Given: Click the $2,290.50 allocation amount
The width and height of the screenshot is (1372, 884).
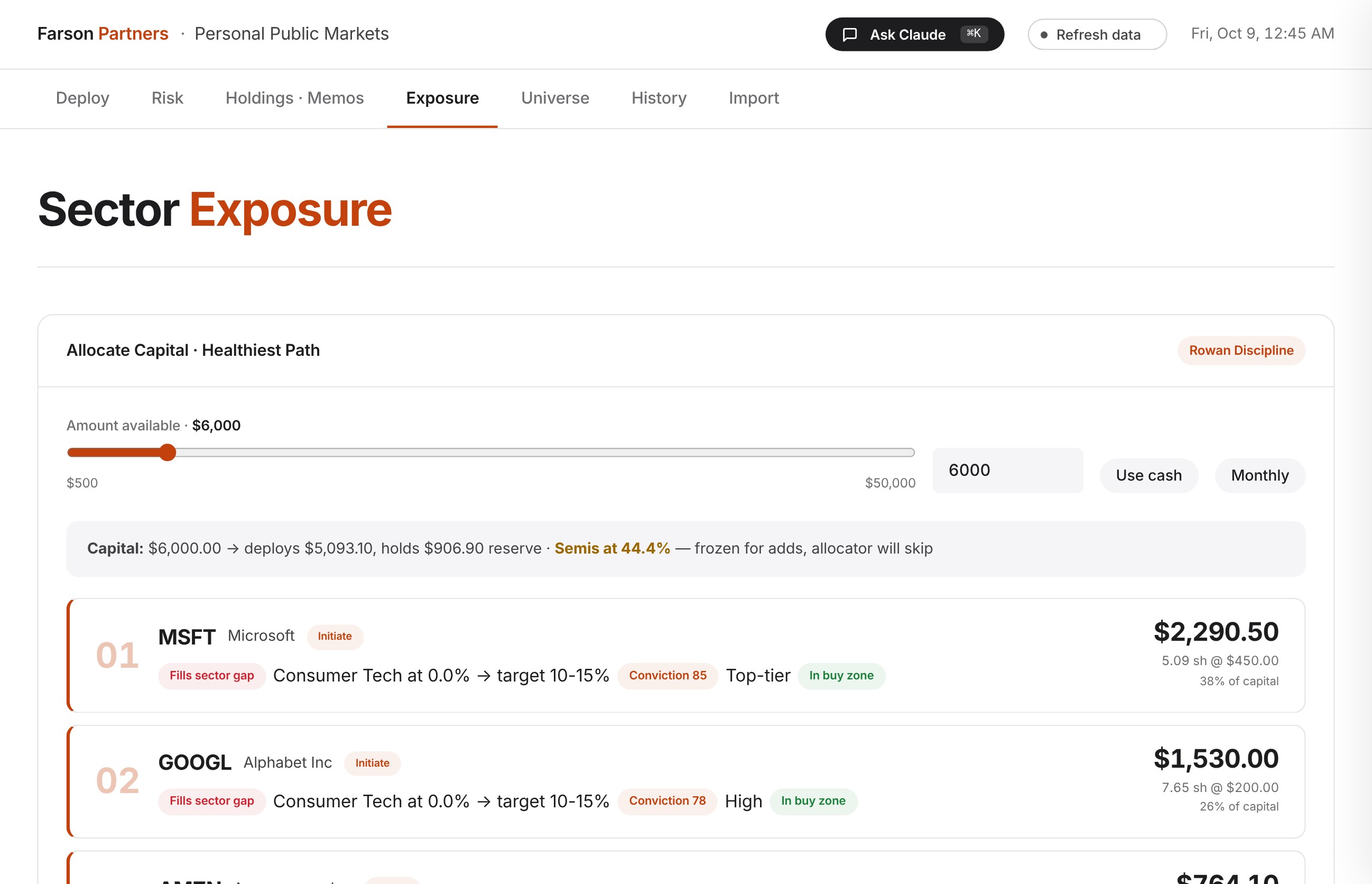Looking at the screenshot, I should click(1216, 631).
